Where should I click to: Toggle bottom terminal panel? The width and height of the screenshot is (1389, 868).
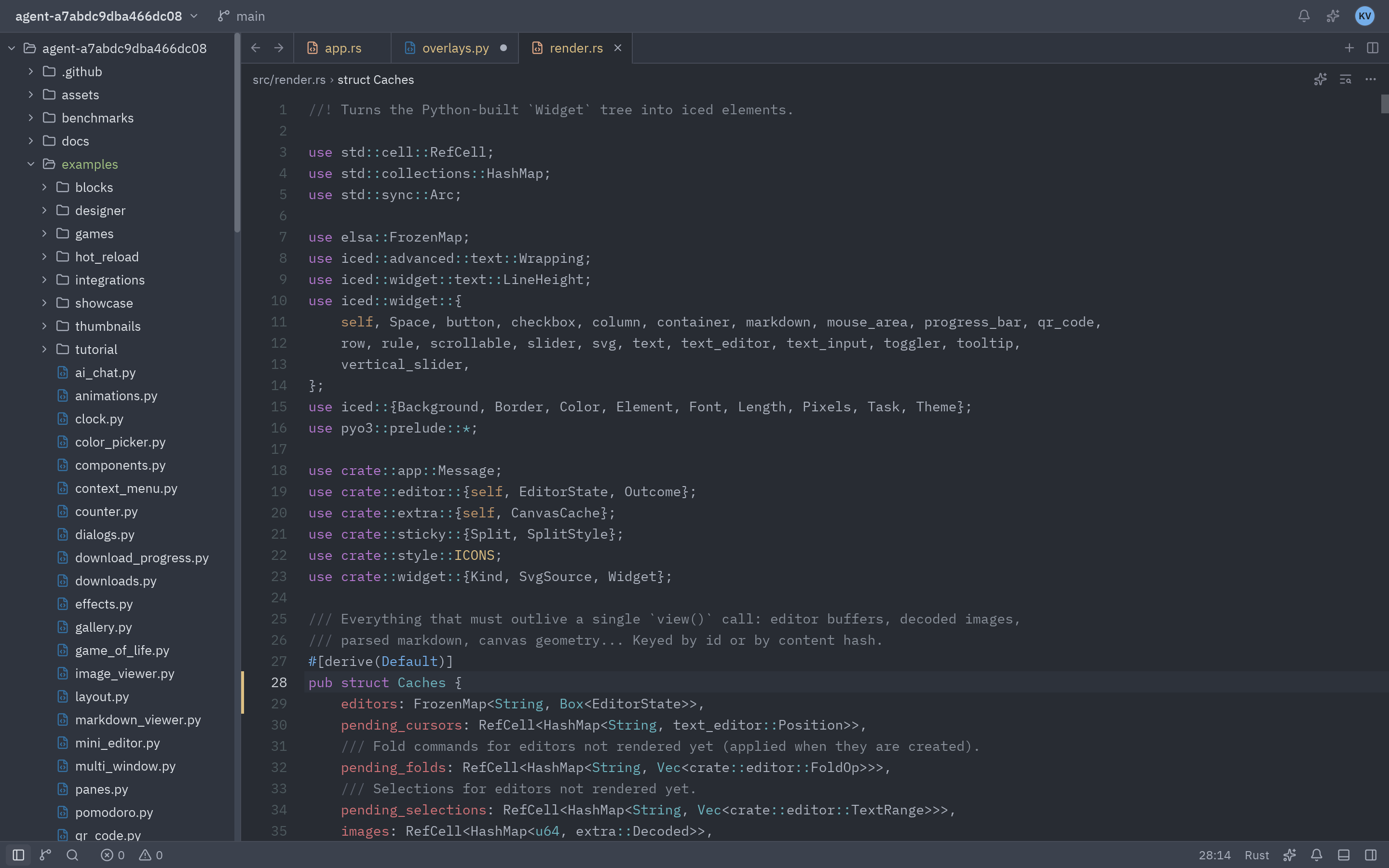(1344, 855)
